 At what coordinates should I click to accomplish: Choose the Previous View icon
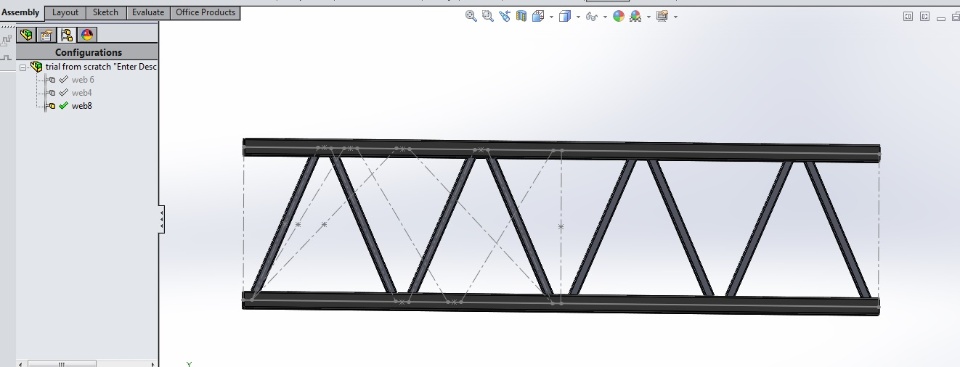pos(504,17)
